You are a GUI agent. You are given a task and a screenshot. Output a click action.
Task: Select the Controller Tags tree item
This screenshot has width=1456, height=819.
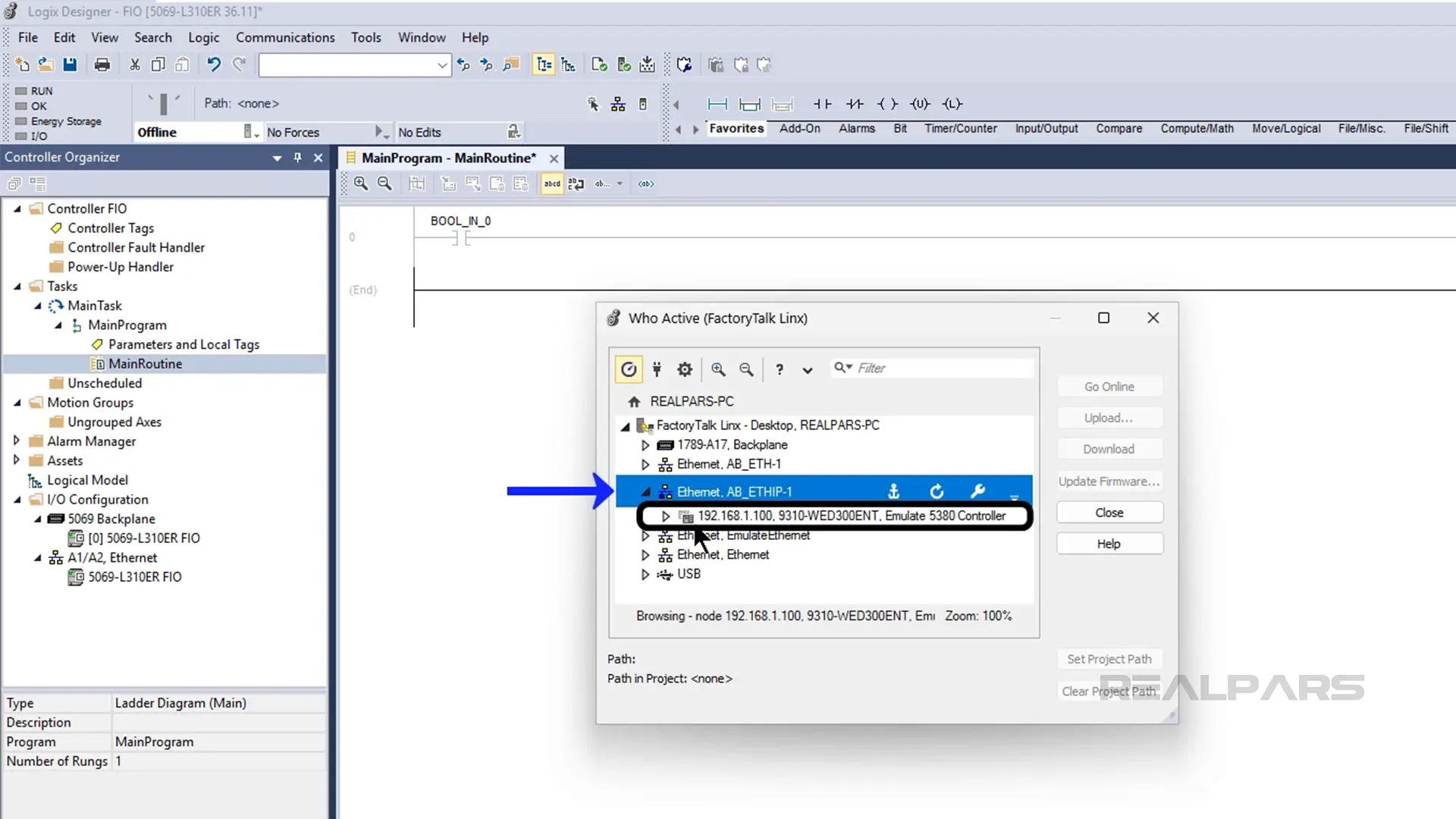(x=111, y=227)
